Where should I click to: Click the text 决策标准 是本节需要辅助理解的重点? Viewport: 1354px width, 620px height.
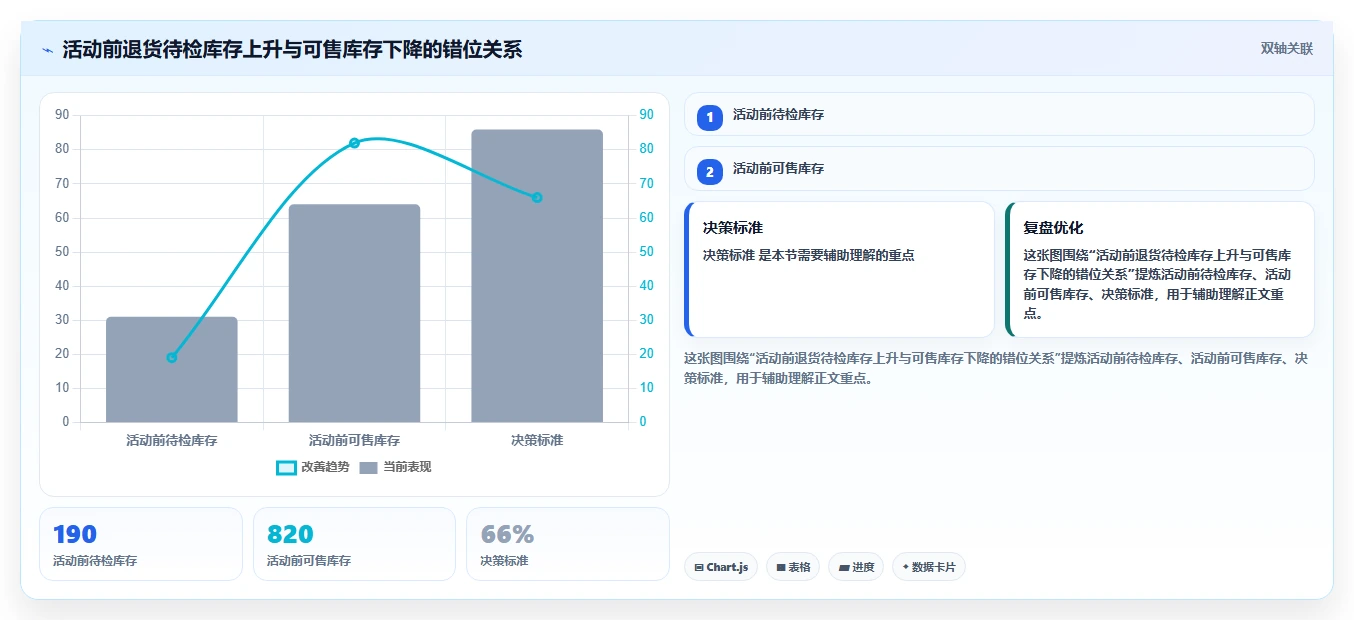808,255
